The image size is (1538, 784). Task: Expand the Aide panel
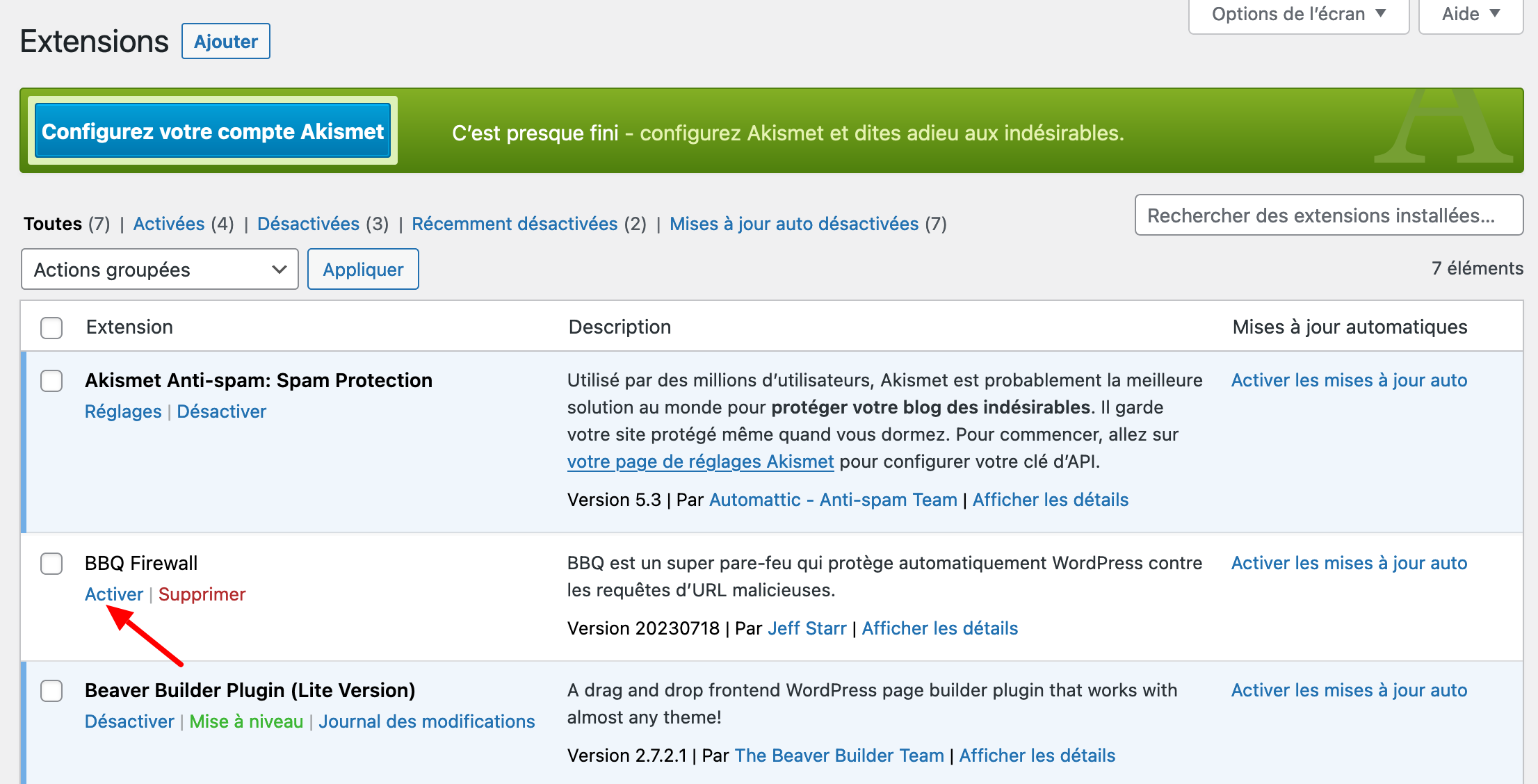coord(1470,13)
